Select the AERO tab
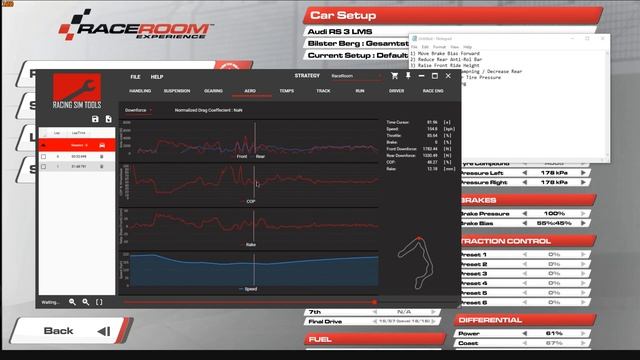This screenshot has height=360, width=640. tap(250, 91)
